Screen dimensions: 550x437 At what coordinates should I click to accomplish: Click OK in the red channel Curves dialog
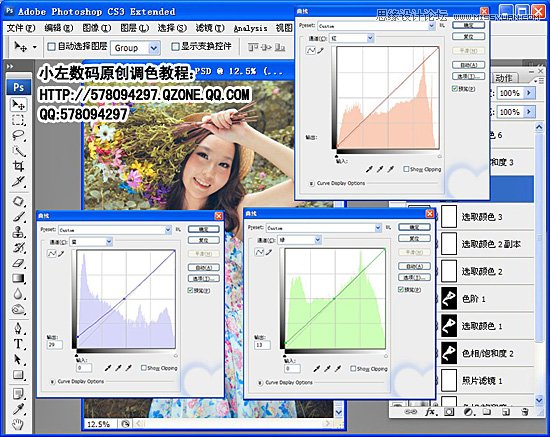click(x=469, y=25)
